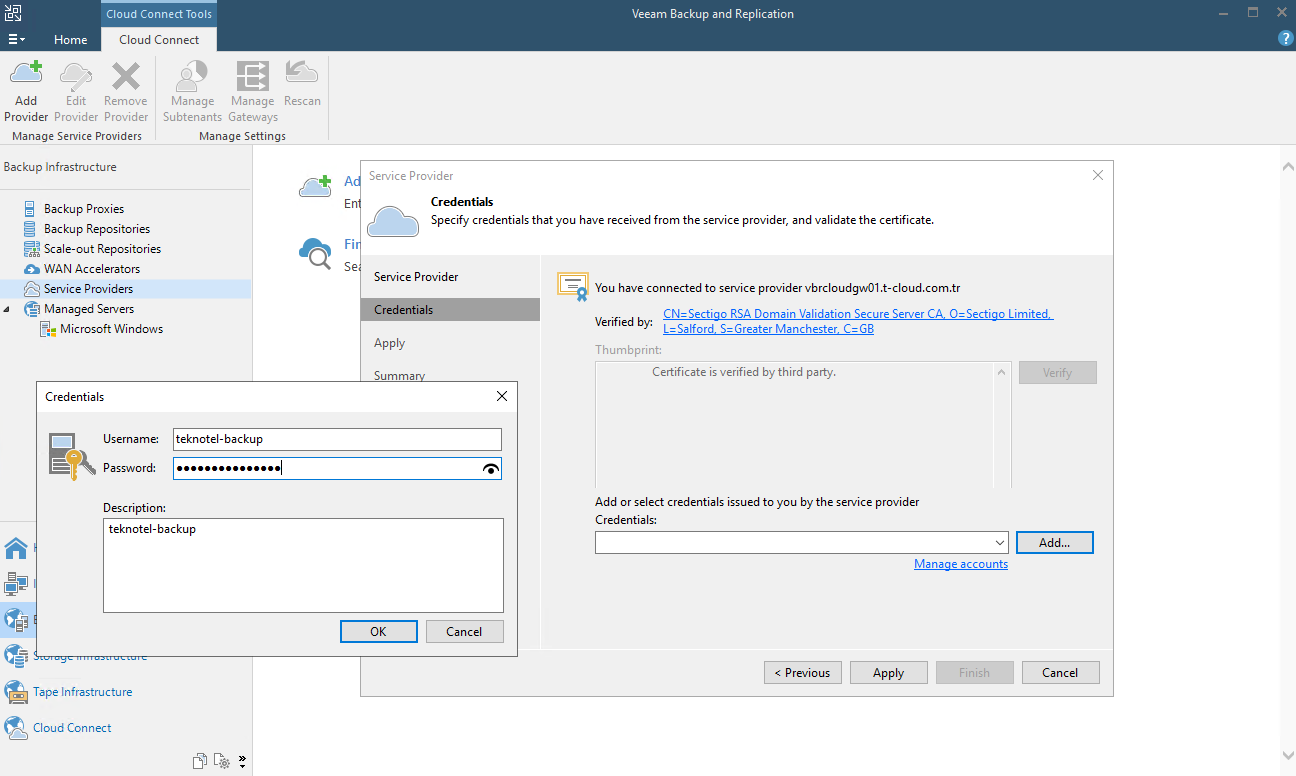Select Microsoft Windows under Managed Servers

pos(111,329)
